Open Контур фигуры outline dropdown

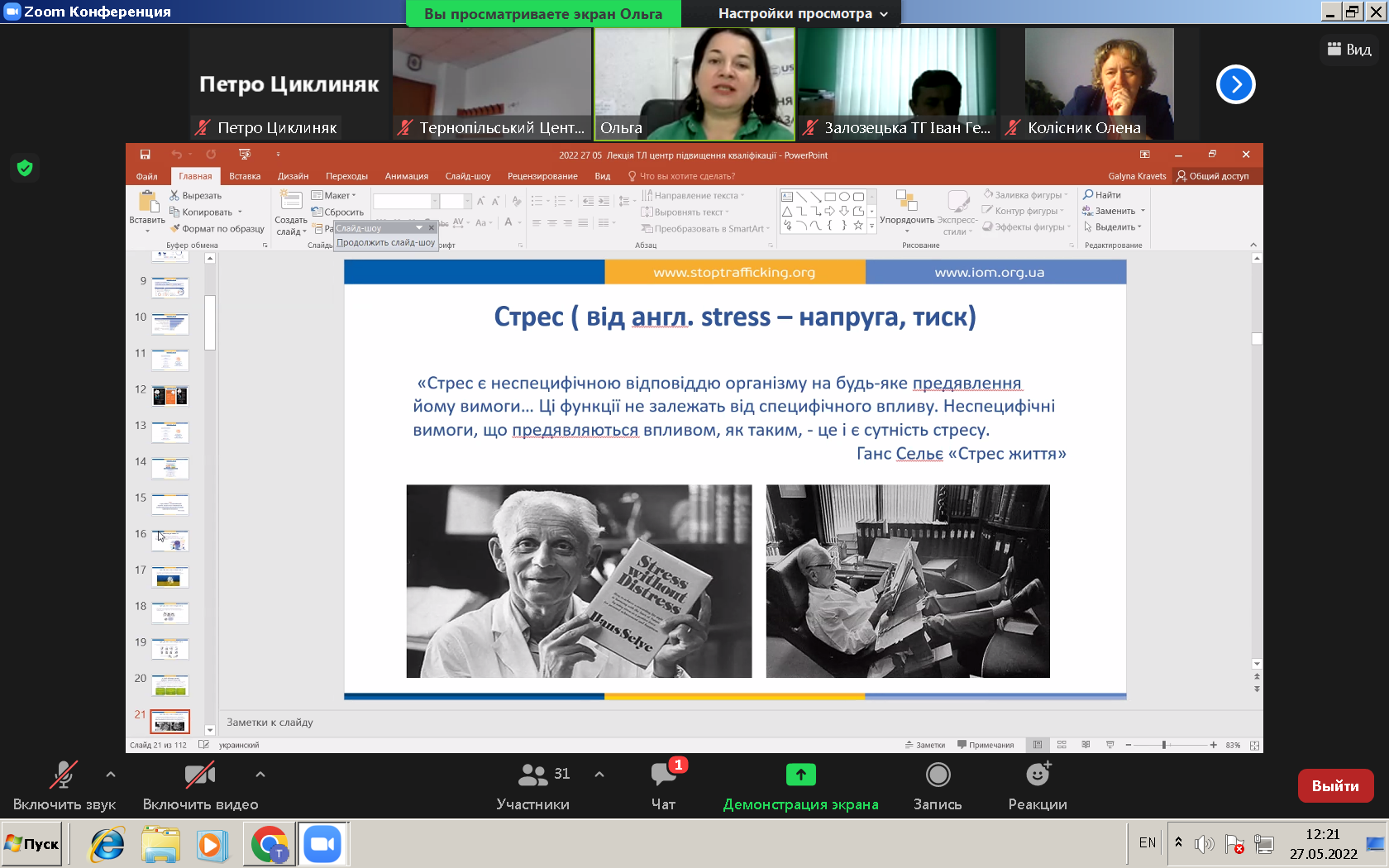1023,211
